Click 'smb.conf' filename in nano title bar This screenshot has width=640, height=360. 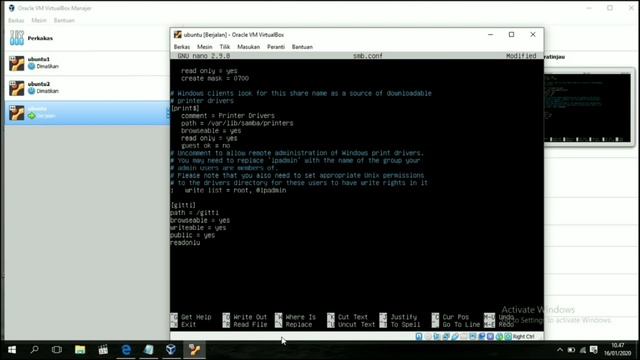[368, 56]
